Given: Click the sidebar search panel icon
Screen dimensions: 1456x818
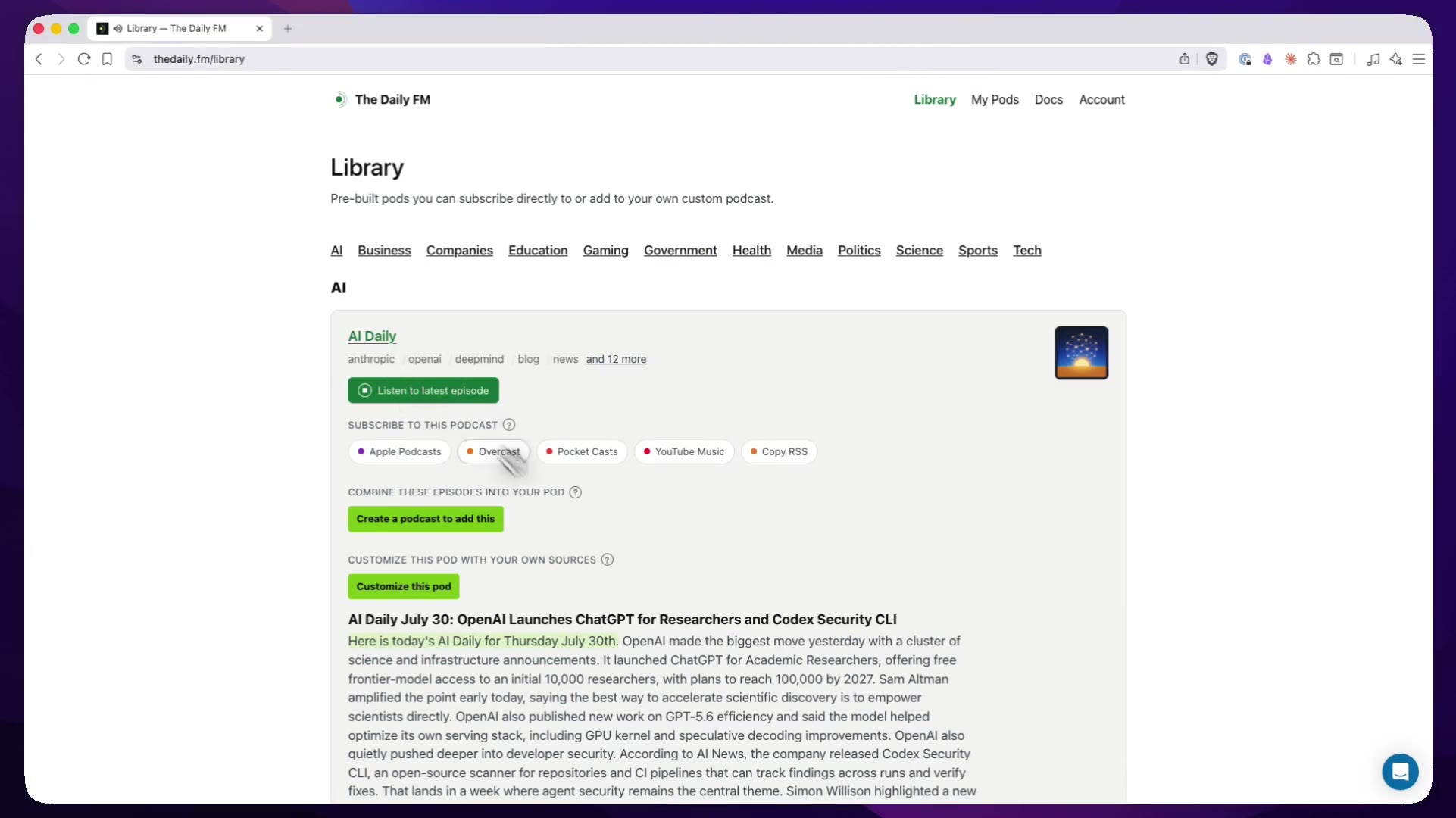Looking at the screenshot, I should pos(1337,59).
